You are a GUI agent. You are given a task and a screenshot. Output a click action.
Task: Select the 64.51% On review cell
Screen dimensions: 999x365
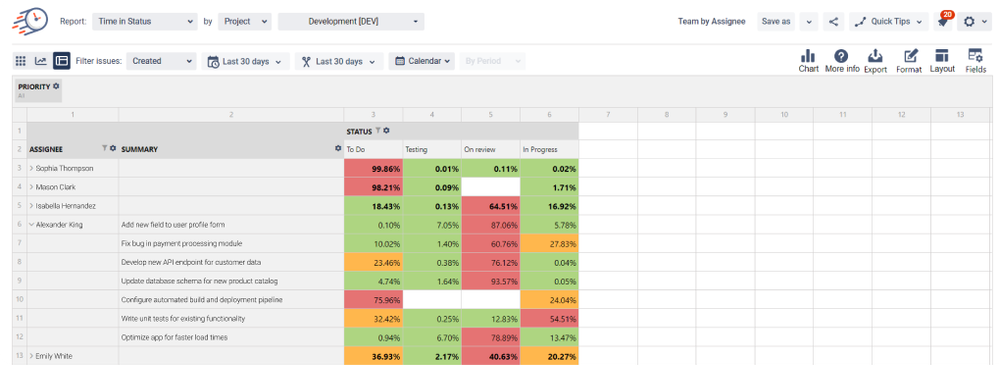click(491, 206)
